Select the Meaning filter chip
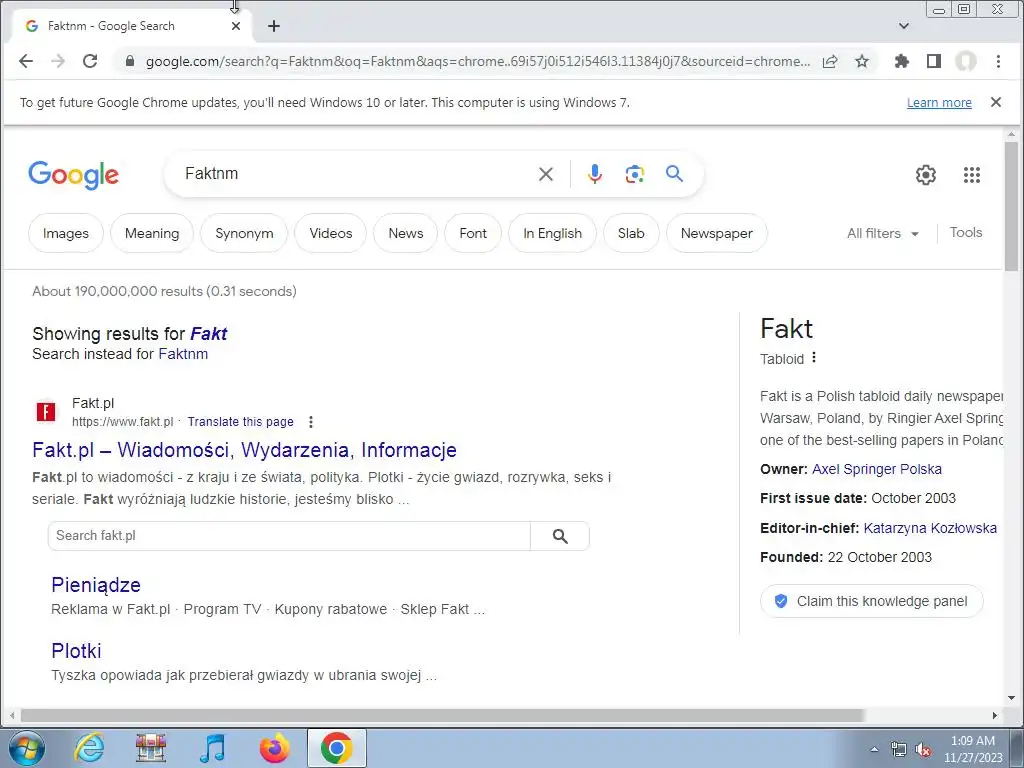Image resolution: width=1024 pixels, height=768 pixels. click(152, 233)
